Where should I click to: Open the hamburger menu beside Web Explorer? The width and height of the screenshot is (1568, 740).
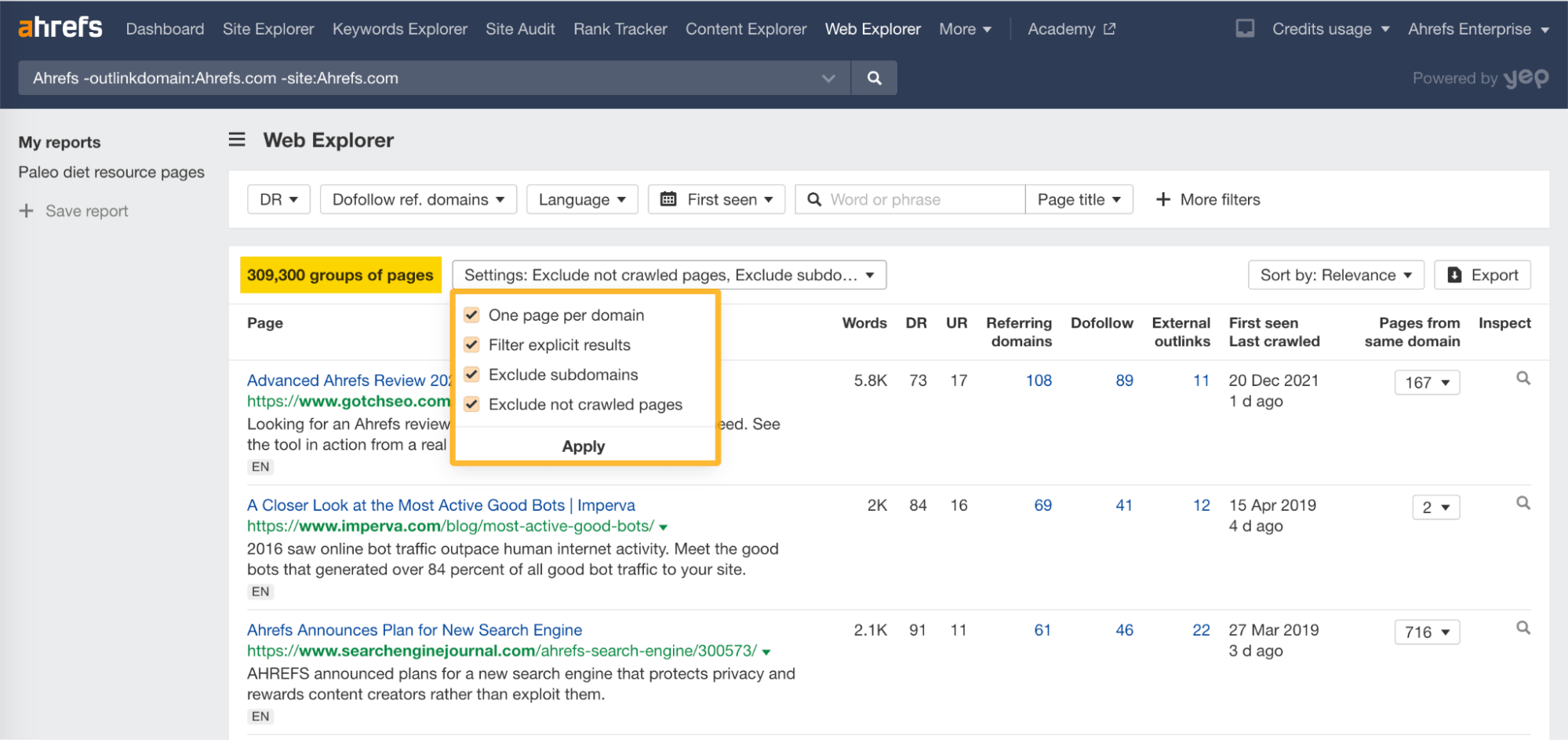click(237, 140)
